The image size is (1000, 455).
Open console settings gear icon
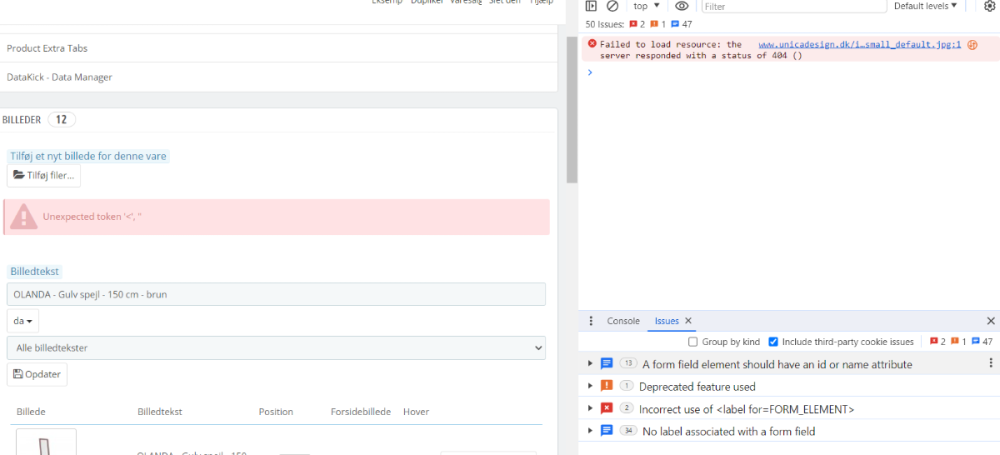(989, 6)
